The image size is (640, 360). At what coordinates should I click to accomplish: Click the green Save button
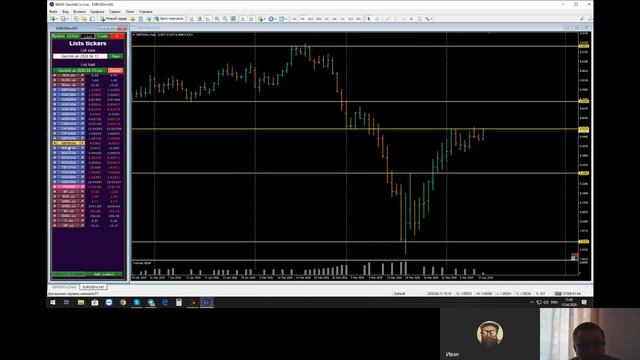(116, 56)
